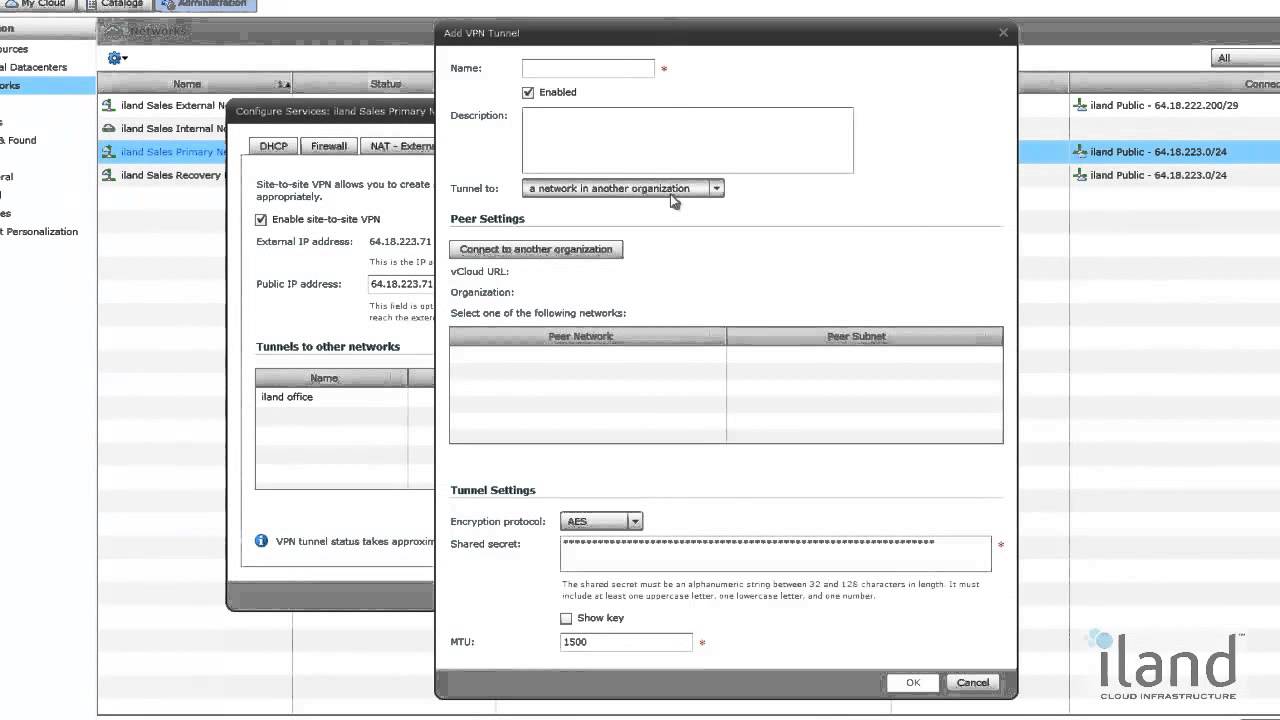Viewport: 1280px width, 720px height.
Task: Open the Administration tab
Action: 205,4
